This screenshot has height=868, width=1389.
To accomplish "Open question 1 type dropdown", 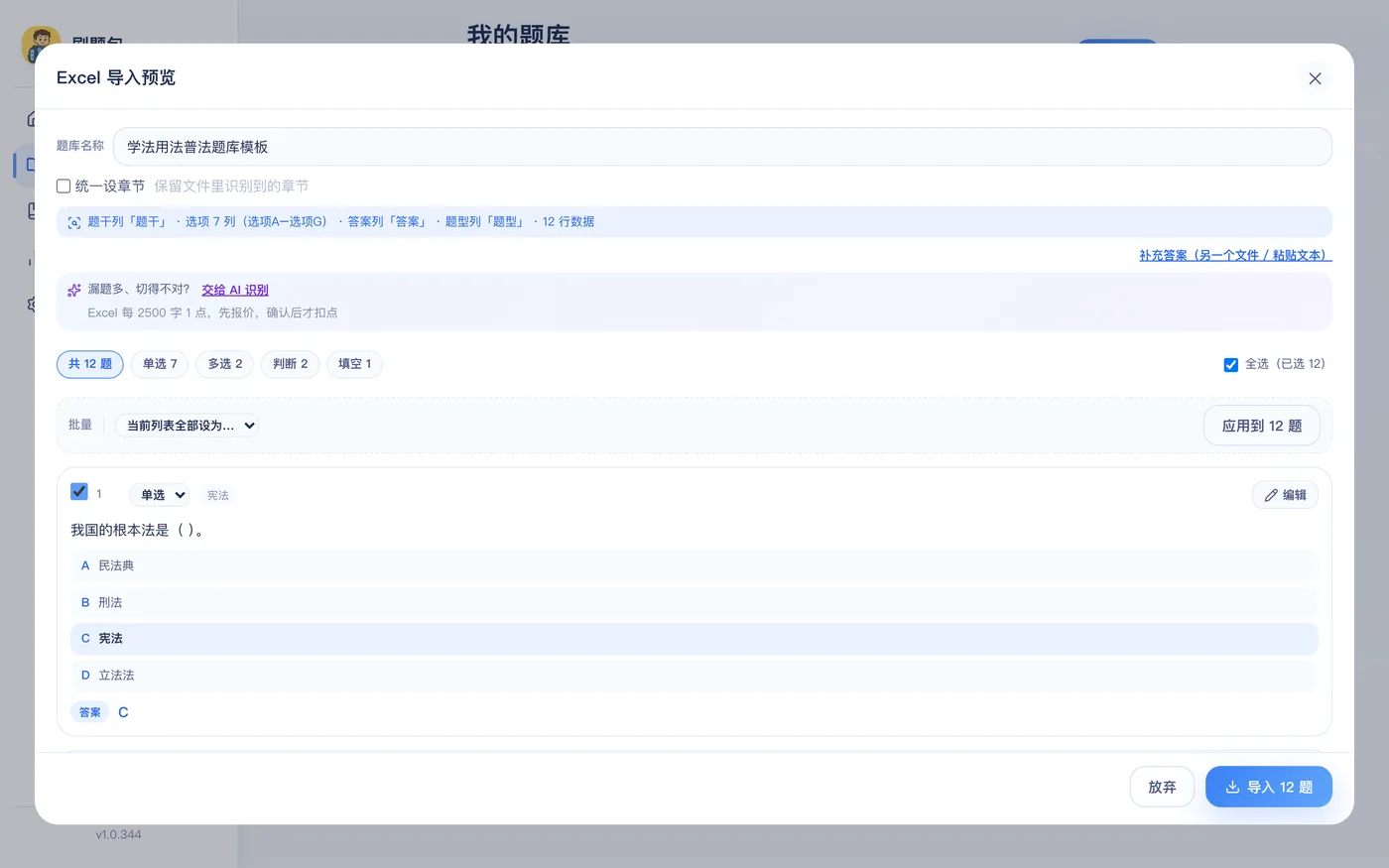I will (x=159, y=495).
